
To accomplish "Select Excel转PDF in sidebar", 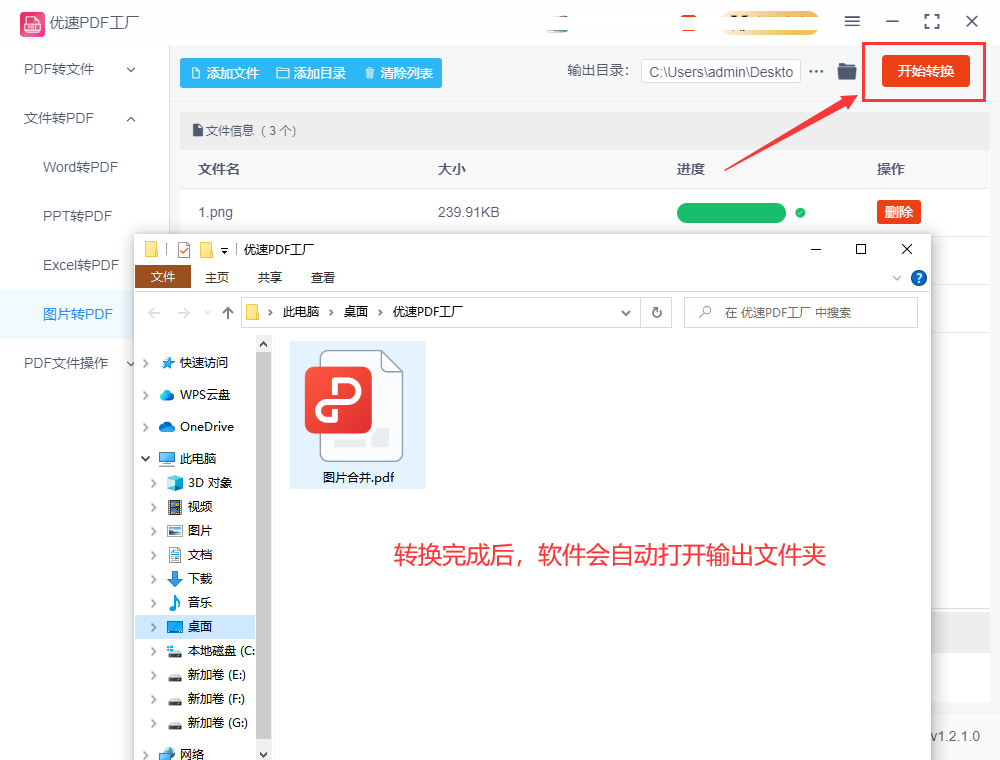I will (x=81, y=265).
